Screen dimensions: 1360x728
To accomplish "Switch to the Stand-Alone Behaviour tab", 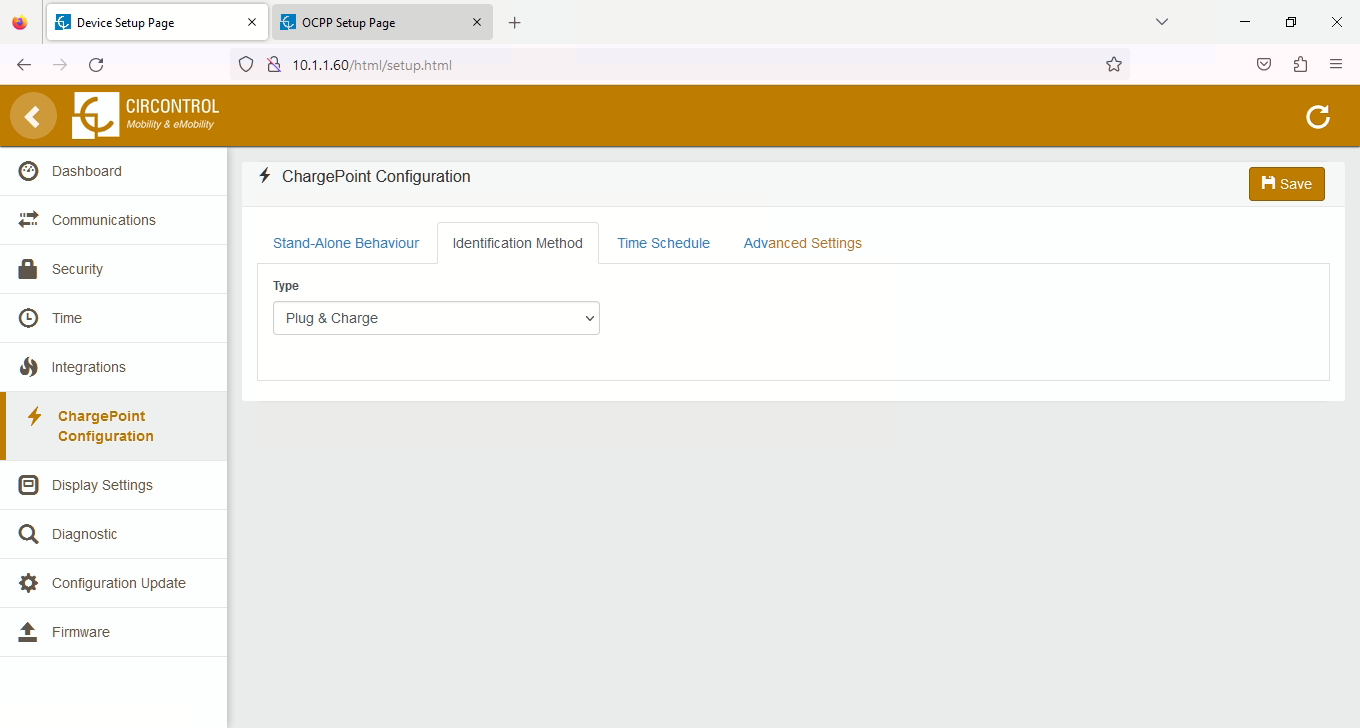I will point(346,243).
